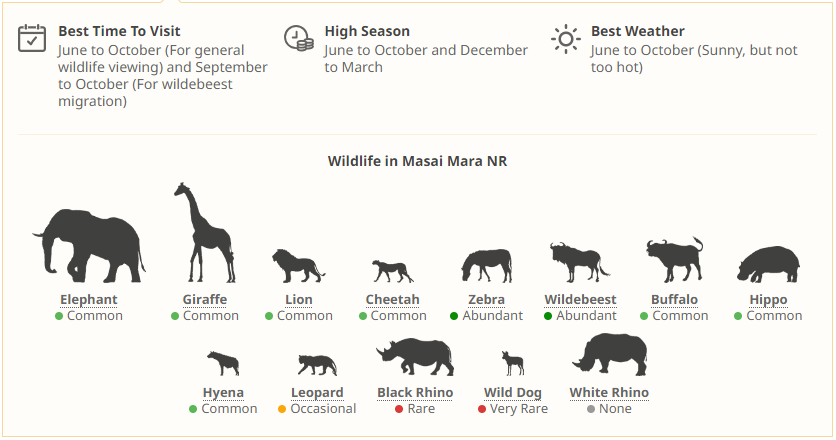Open the Hyena link
This screenshot has height=440, width=836.
tap(223, 393)
